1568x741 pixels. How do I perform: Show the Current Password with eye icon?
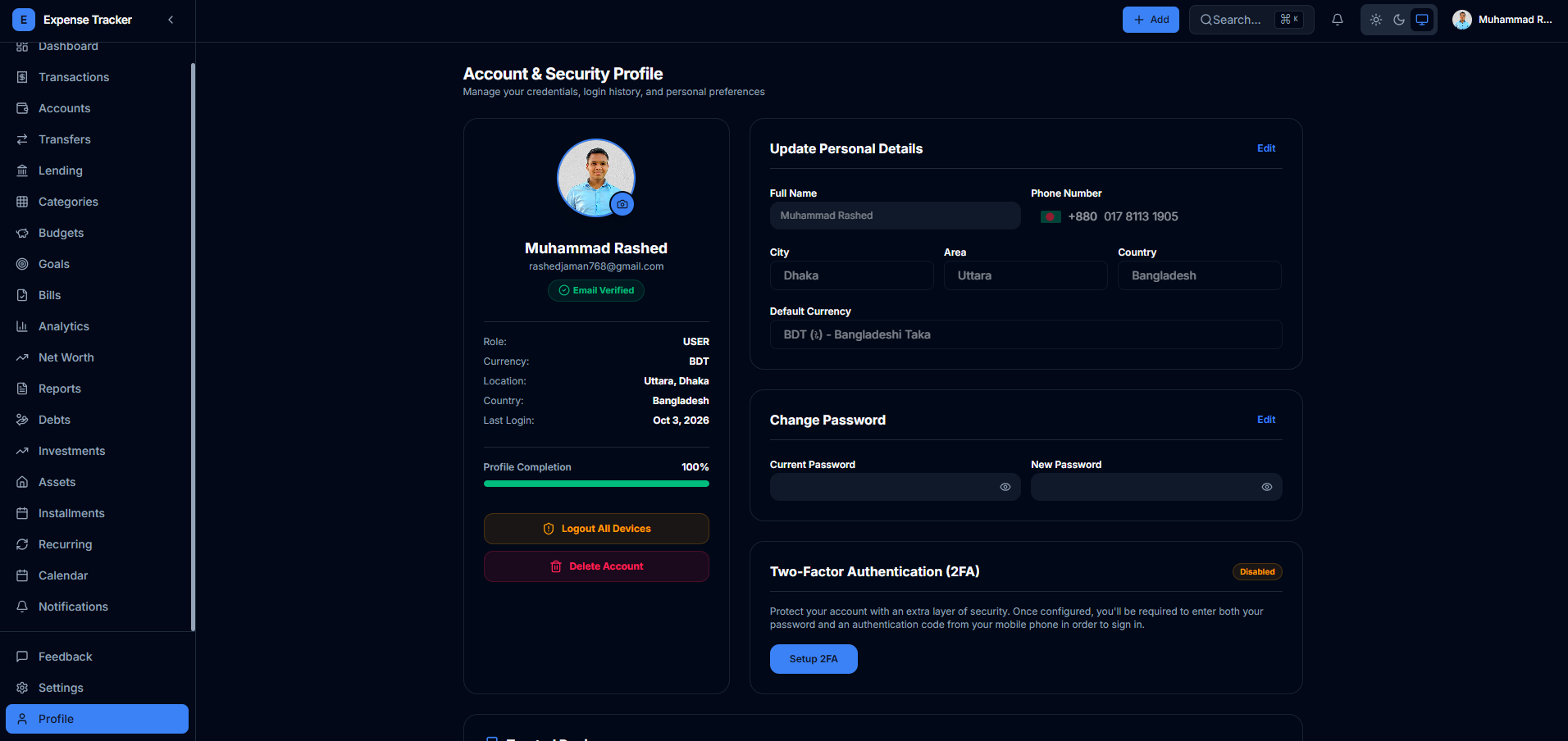point(1005,487)
